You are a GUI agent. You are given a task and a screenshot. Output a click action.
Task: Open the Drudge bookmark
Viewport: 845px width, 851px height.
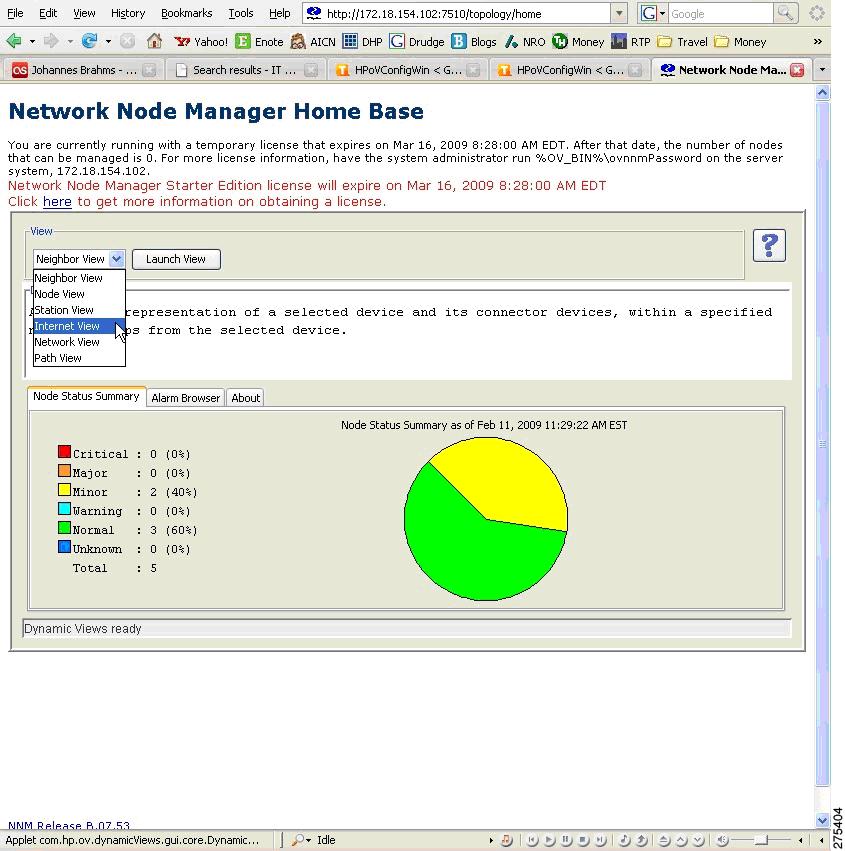[x=417, y=42]
